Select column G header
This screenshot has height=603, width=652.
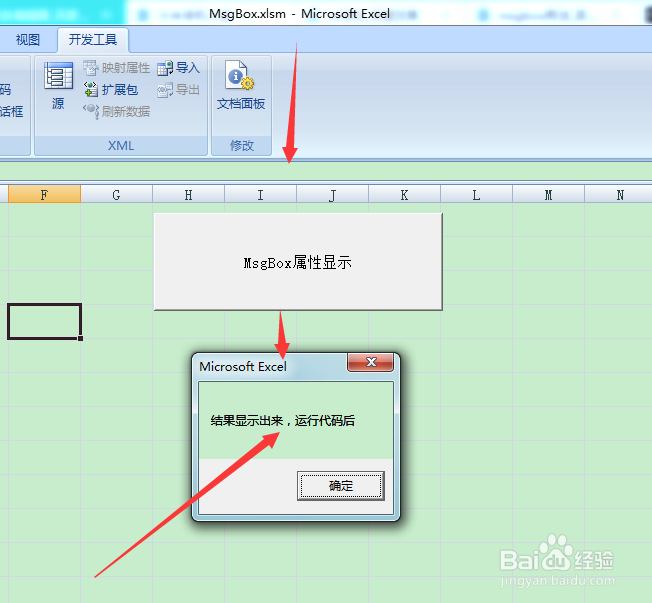click(116, 195)
